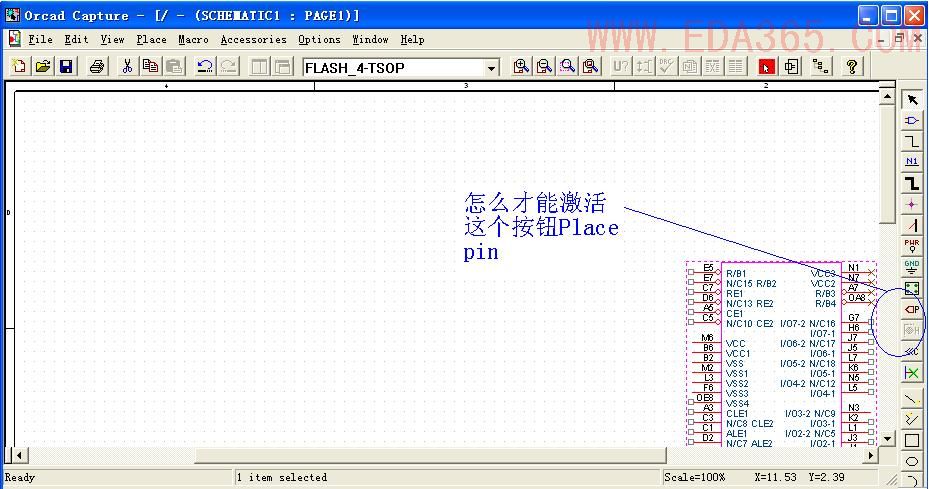The height and width of the screenshot is (489, 929).
Task: Open the View menu
Action: pyautogui.click(x=113, y=40)
